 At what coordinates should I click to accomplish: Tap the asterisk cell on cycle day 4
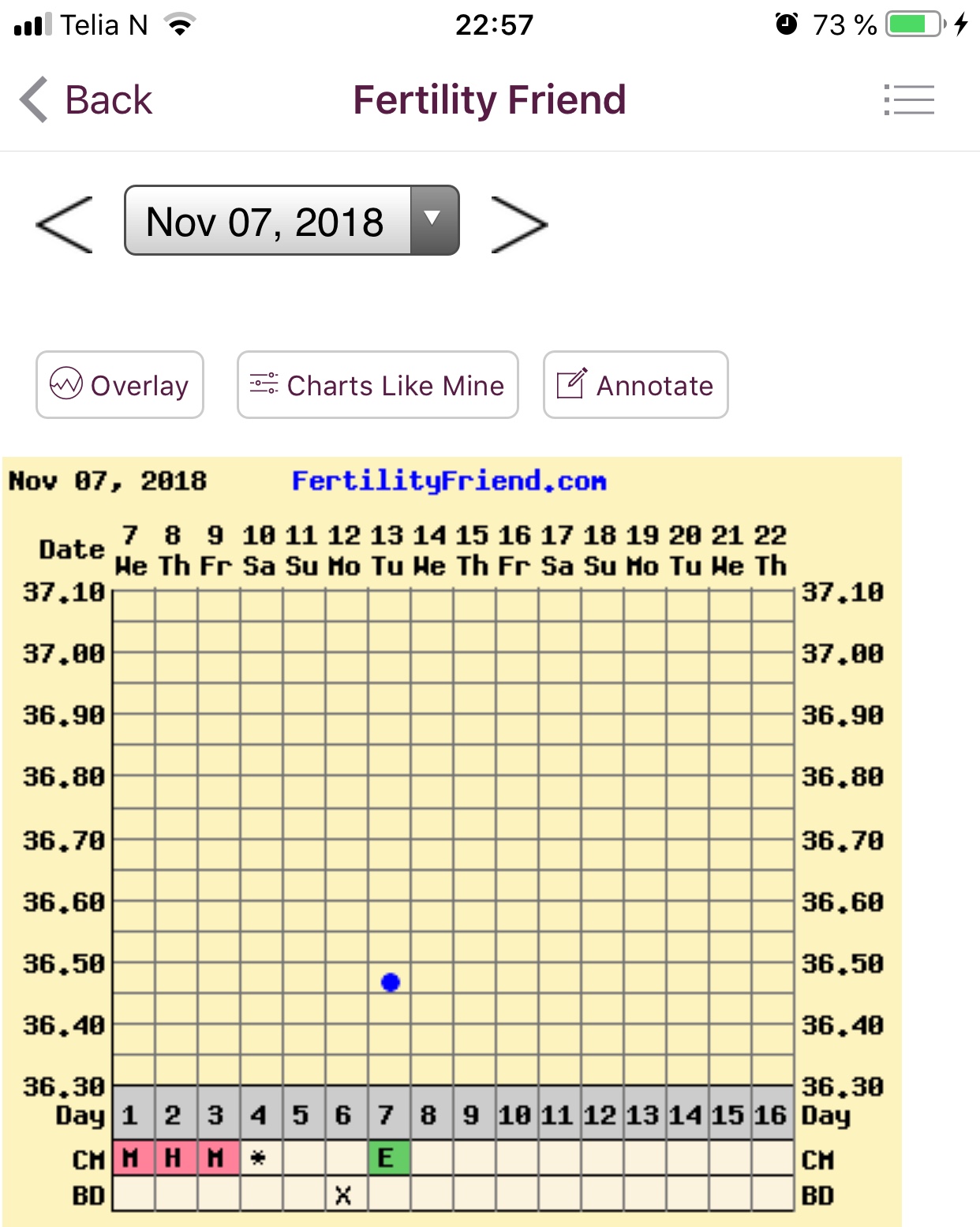pyautogui.click(x=259, y=1158)
